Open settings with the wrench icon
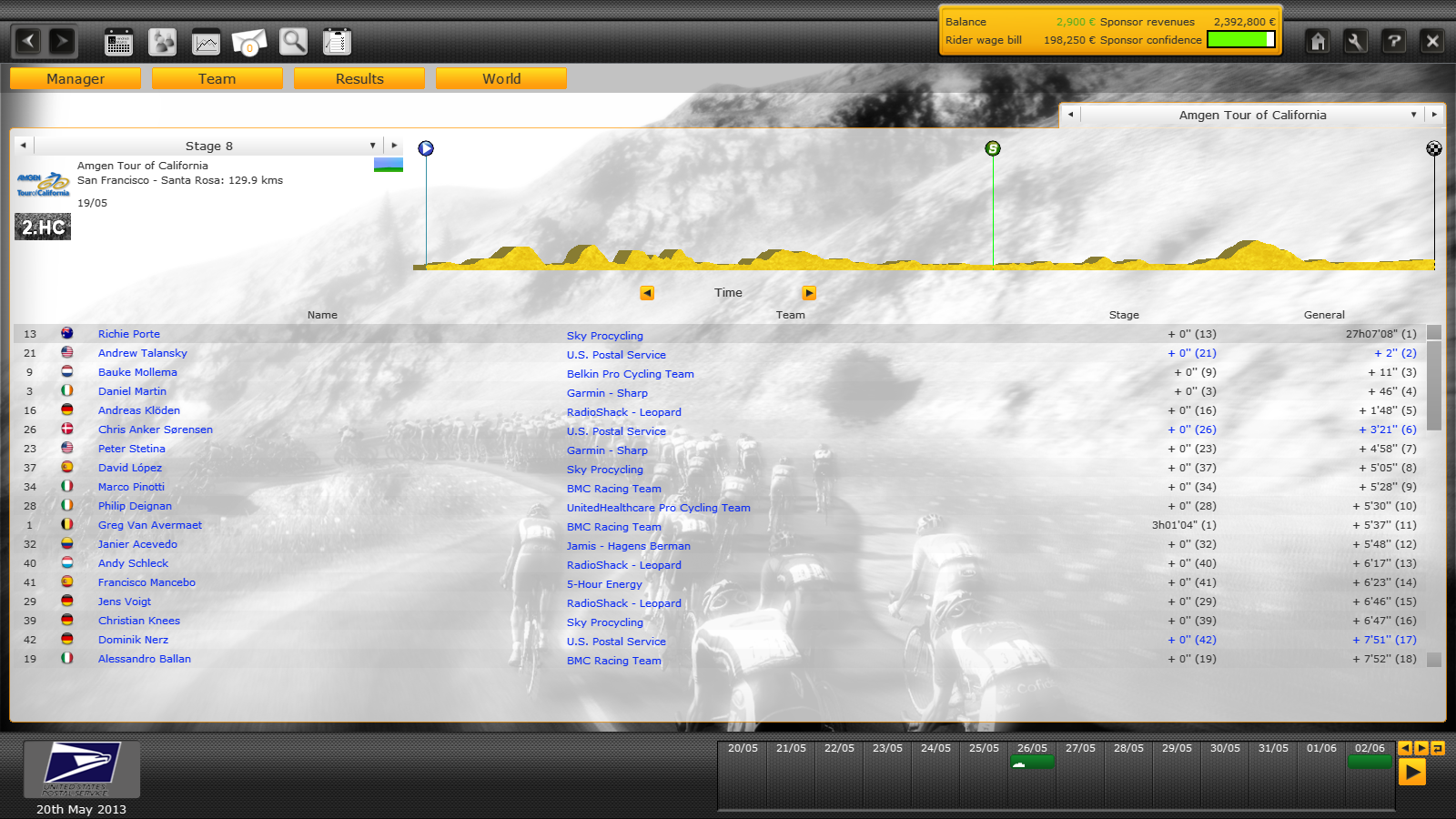The height and width of the screenshot is (819, 1456). tap(1356, 41)
